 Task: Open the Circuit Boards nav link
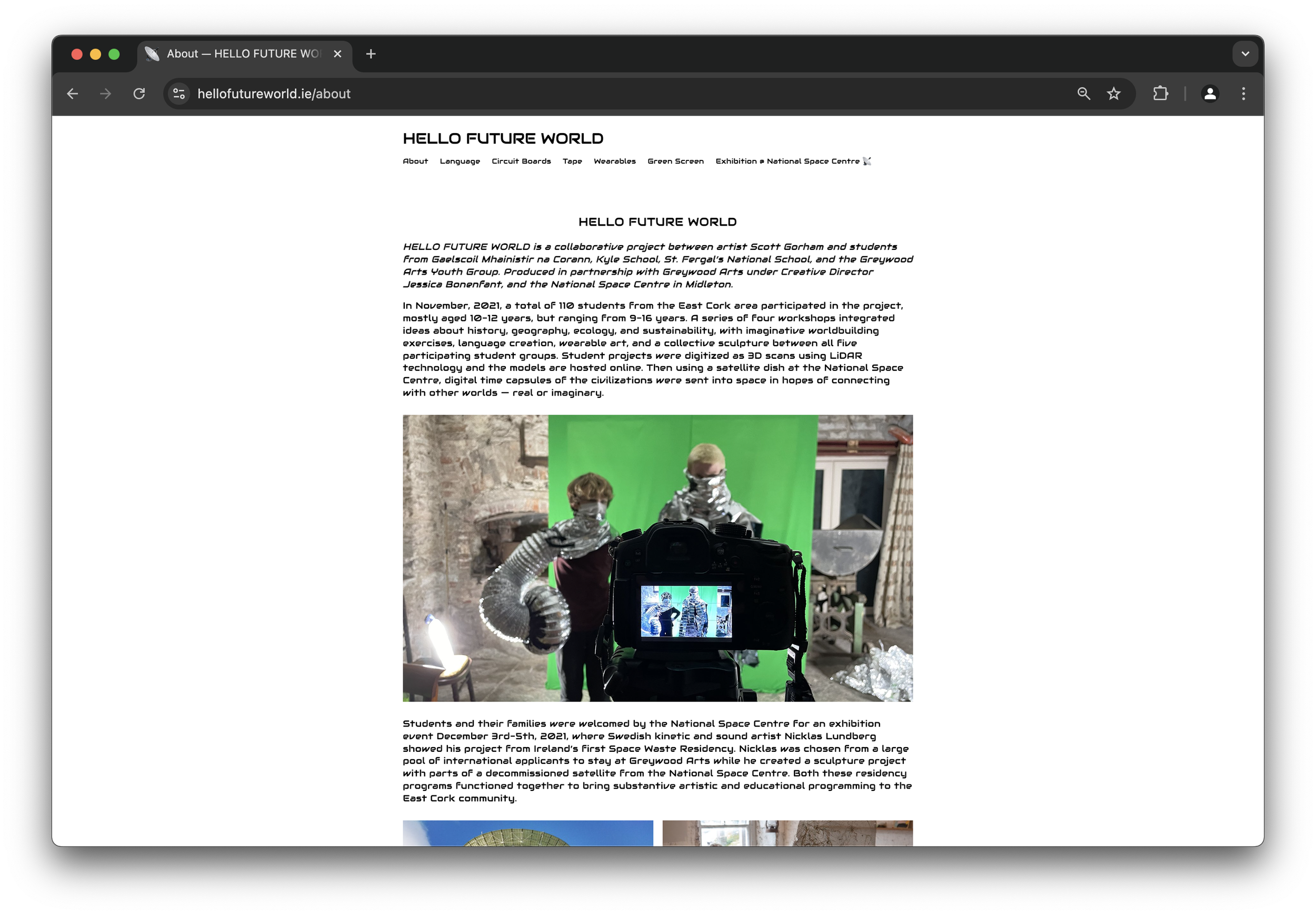point(521,162)
